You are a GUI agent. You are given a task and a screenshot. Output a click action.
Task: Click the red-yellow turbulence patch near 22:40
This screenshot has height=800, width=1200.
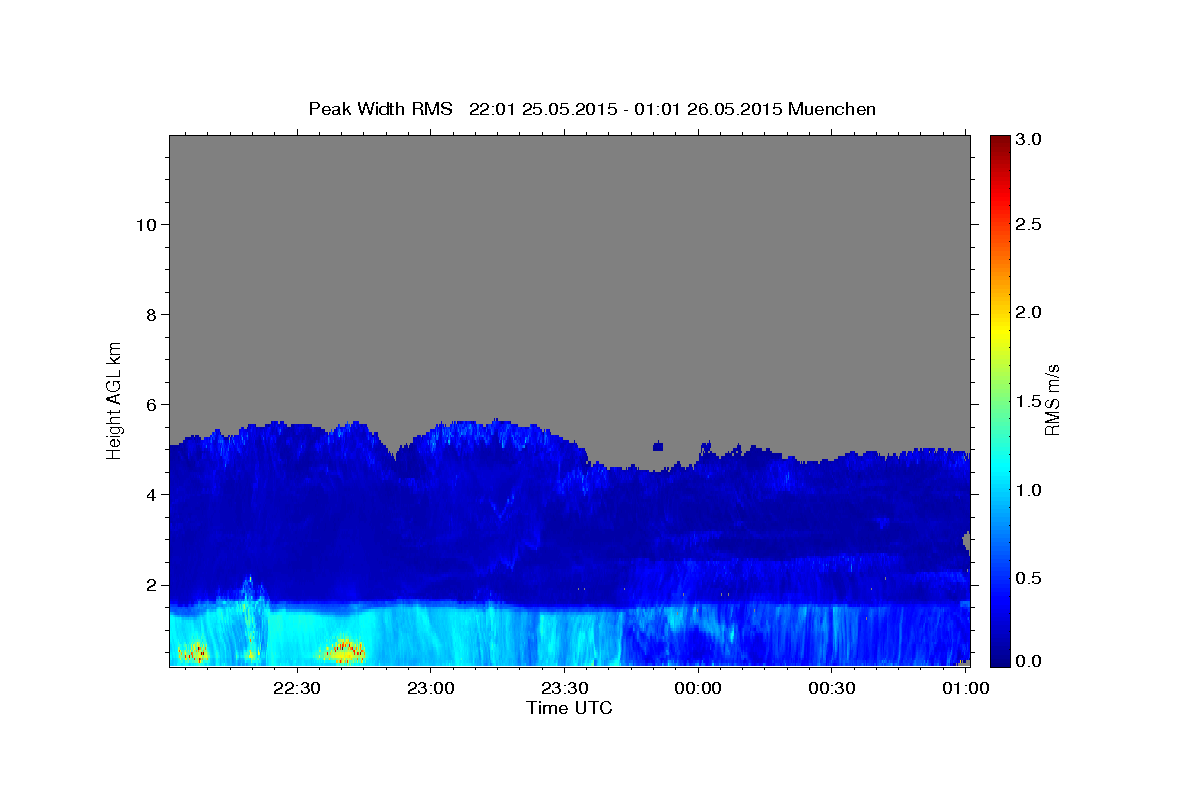click(343, 651)
